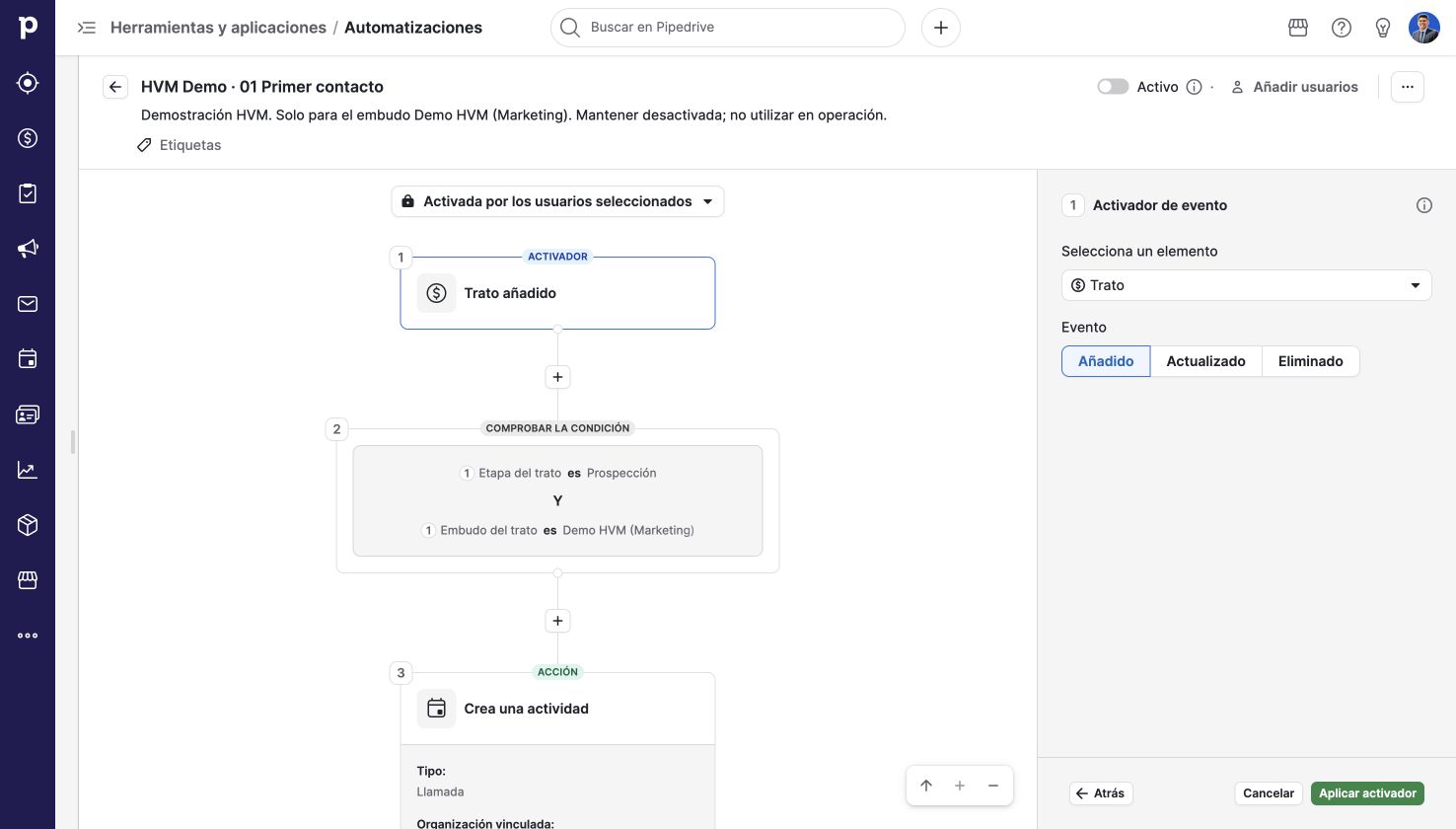Select Trato añadido trigger card
This screenshot has height=829, width=1456.
(557, 293)
